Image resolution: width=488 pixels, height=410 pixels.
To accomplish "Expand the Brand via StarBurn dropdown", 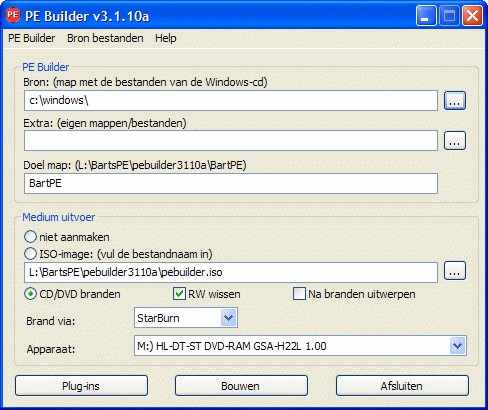I will [x=229, y=318].
